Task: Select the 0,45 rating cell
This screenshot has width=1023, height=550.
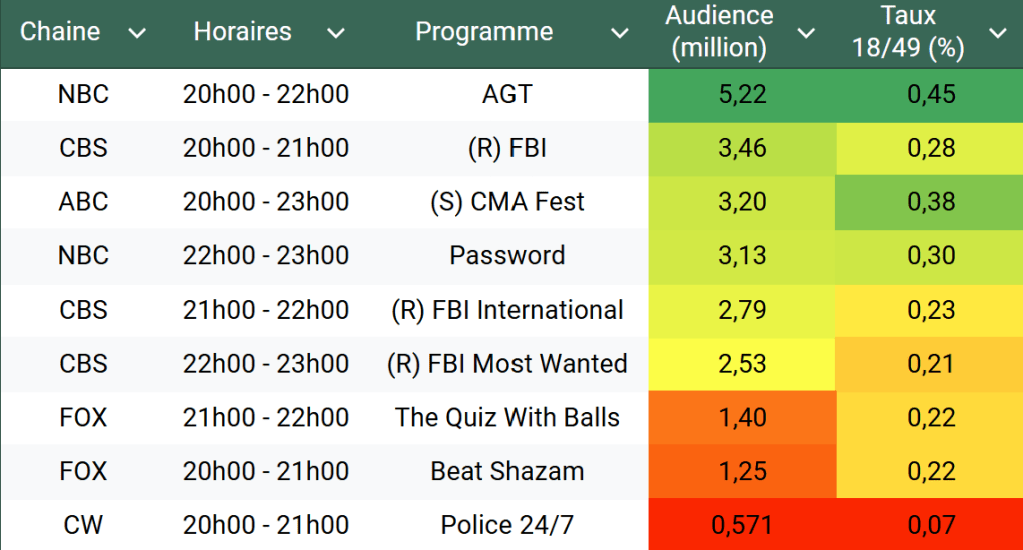Action: [x=931, y=95]
